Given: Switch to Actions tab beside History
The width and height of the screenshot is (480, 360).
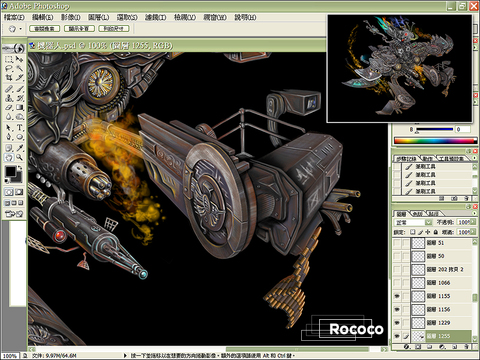Looking at the screenshot, I should click(x=427, y=159).
